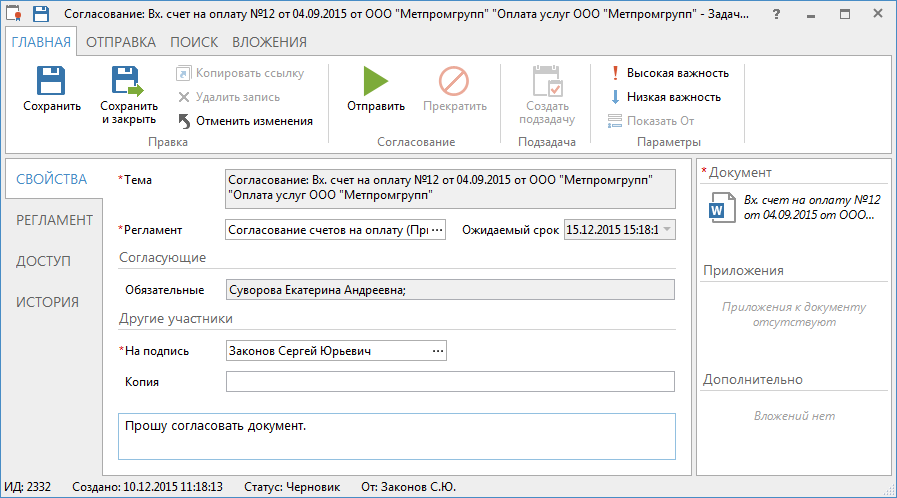Click the Stop (Прекратить) icon

tap(454, 81)
